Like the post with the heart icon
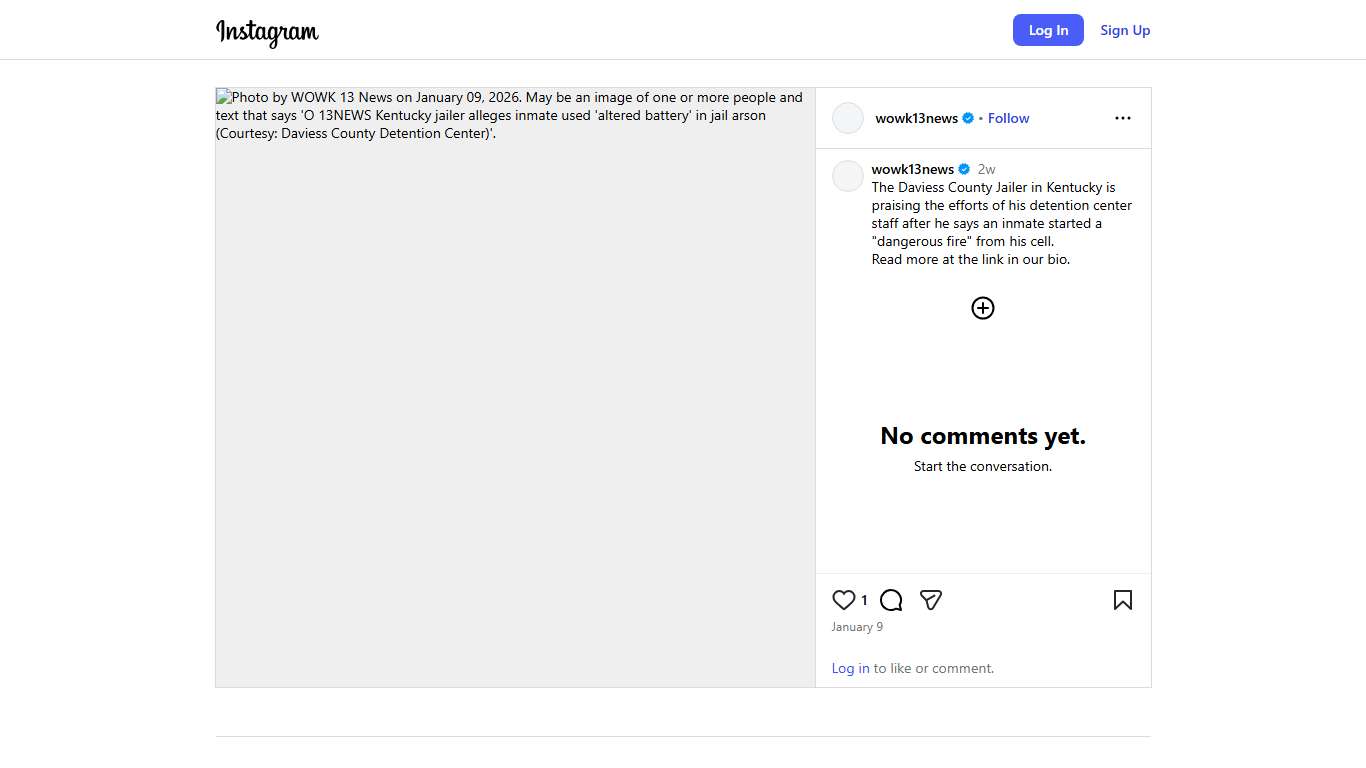The width and height of the screenshot is (1366, 768). [x=843, y=600]
